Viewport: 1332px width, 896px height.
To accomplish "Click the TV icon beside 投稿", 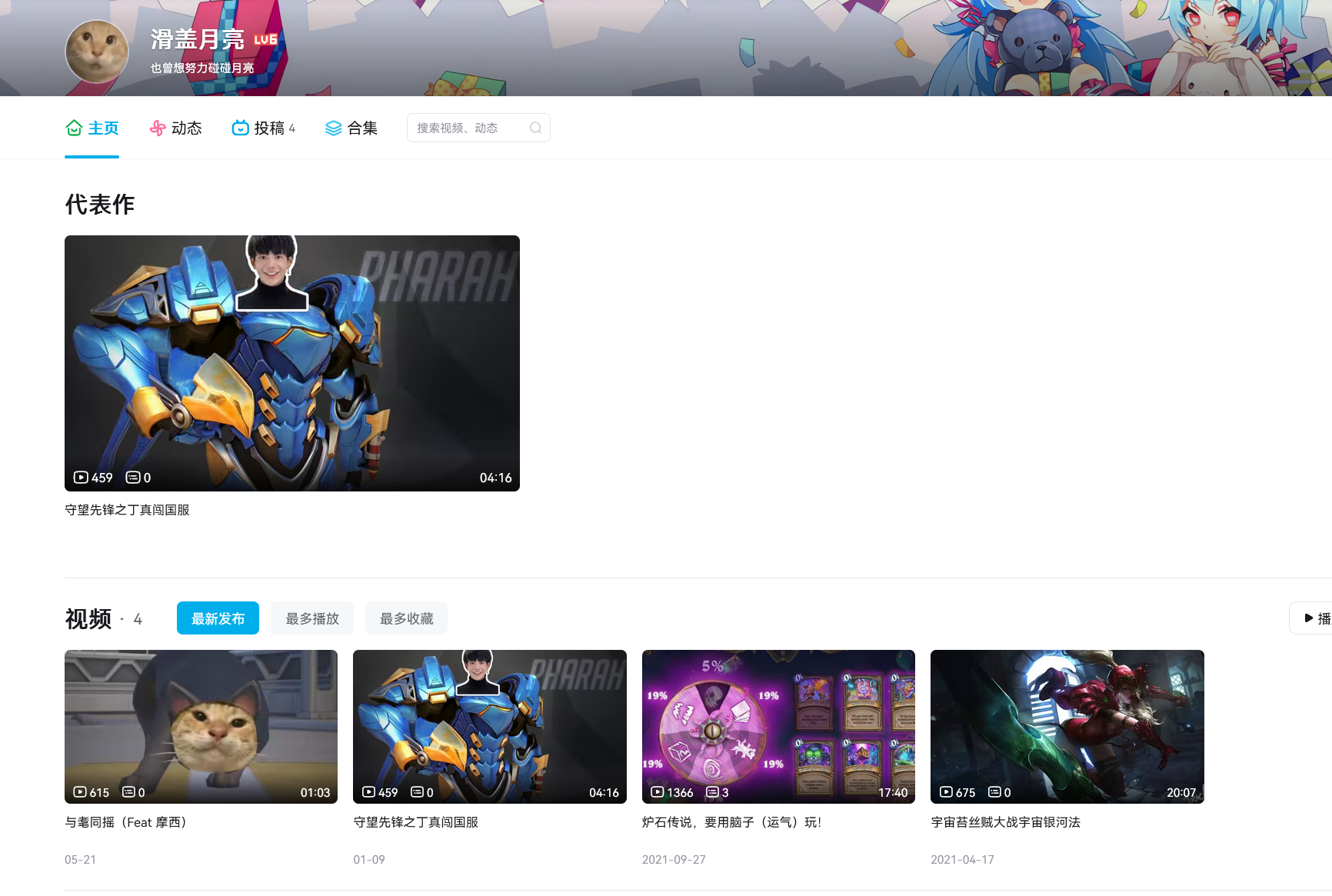I will (240, 128).
